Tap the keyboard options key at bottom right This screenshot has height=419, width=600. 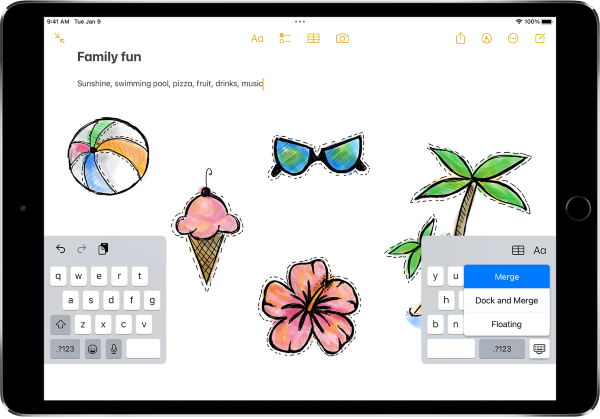click(539, 349)
